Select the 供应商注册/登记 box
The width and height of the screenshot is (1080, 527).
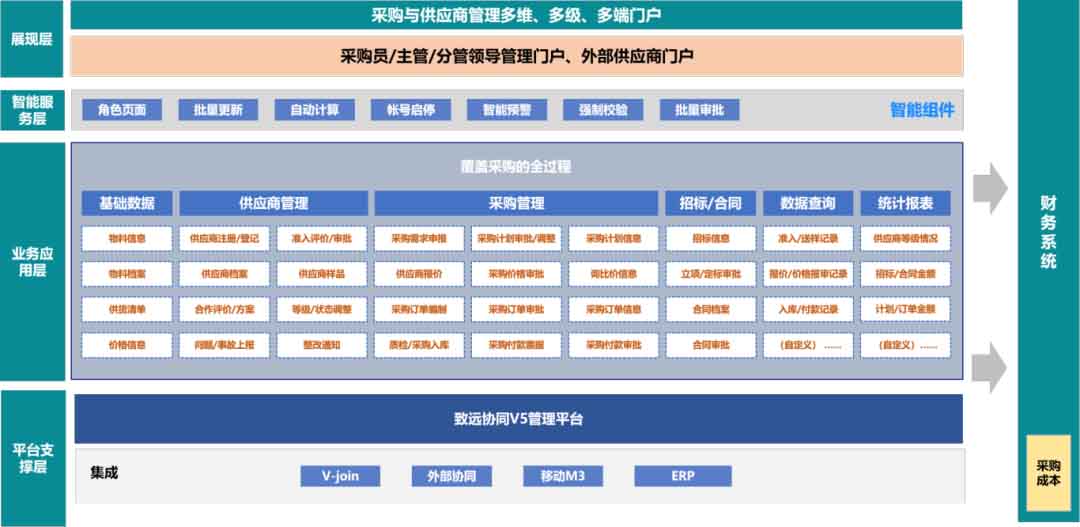(224, 239)
